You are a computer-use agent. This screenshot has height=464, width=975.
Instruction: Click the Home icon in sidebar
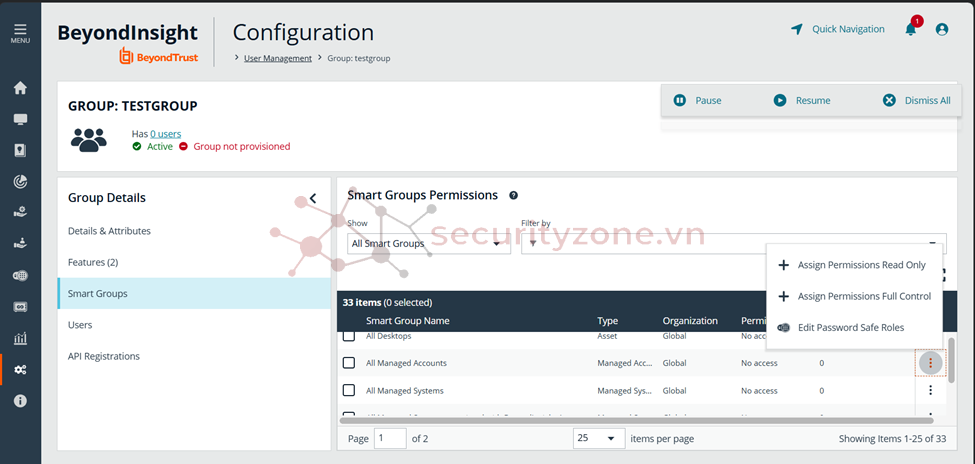coord(20,88)
